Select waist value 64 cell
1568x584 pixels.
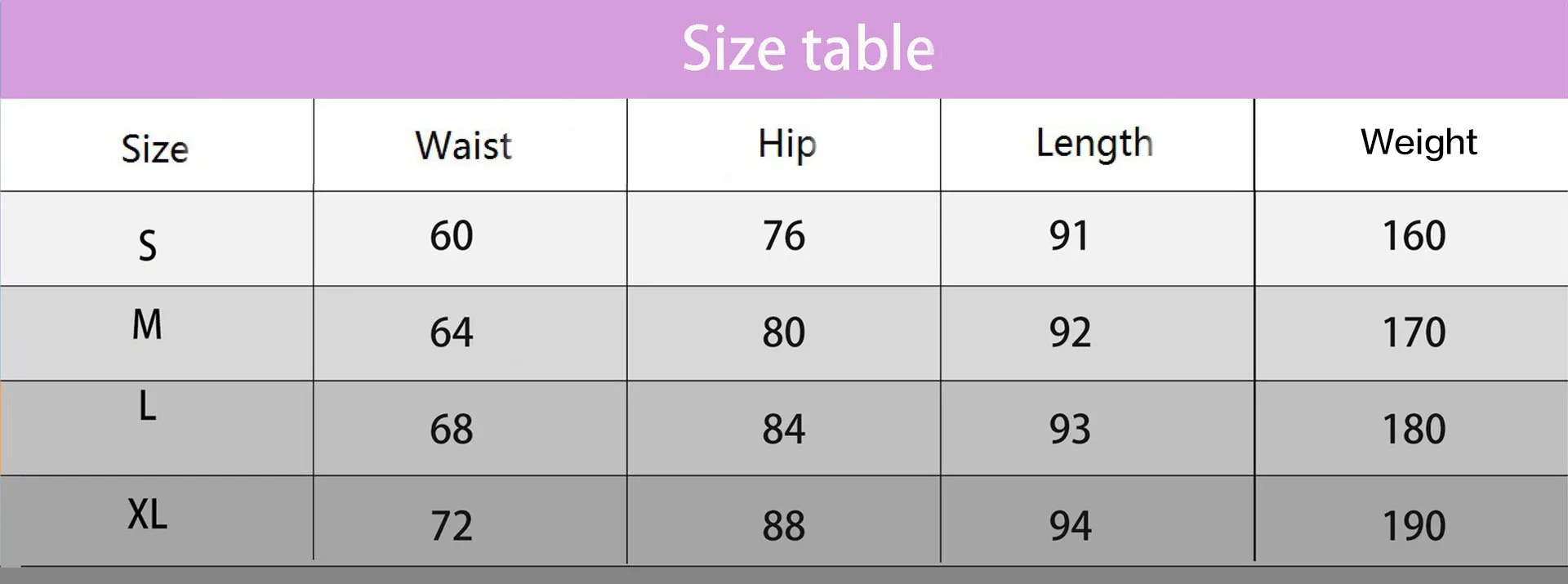click(x=452, y=332)
